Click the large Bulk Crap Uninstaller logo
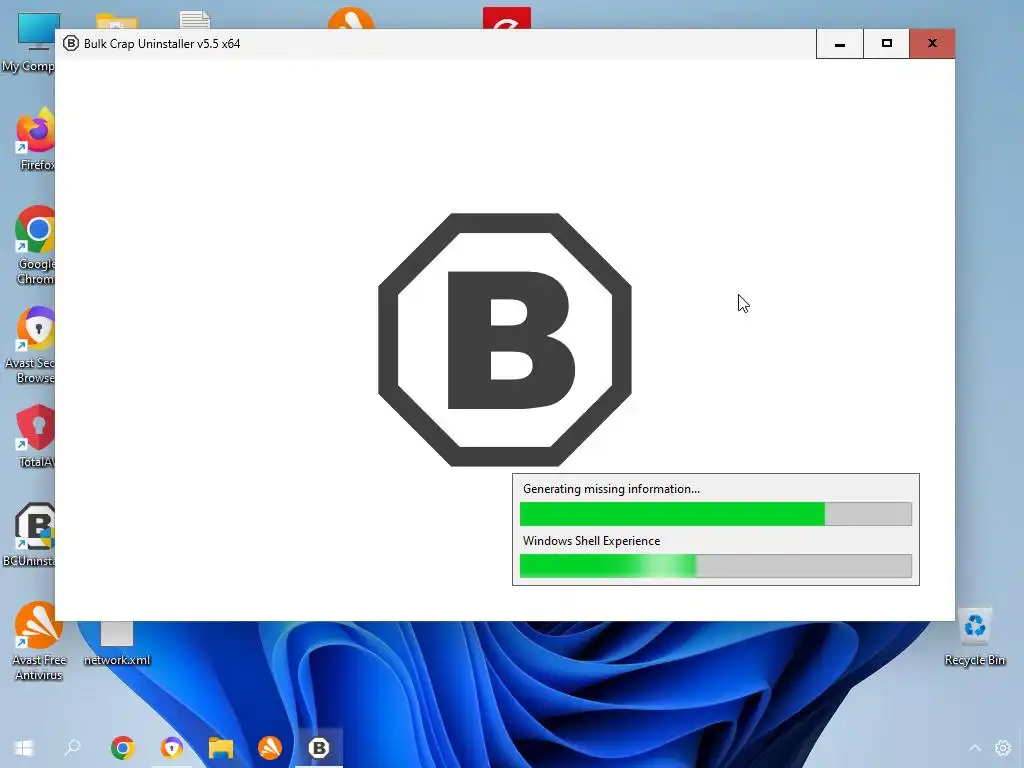 point(505,340)
